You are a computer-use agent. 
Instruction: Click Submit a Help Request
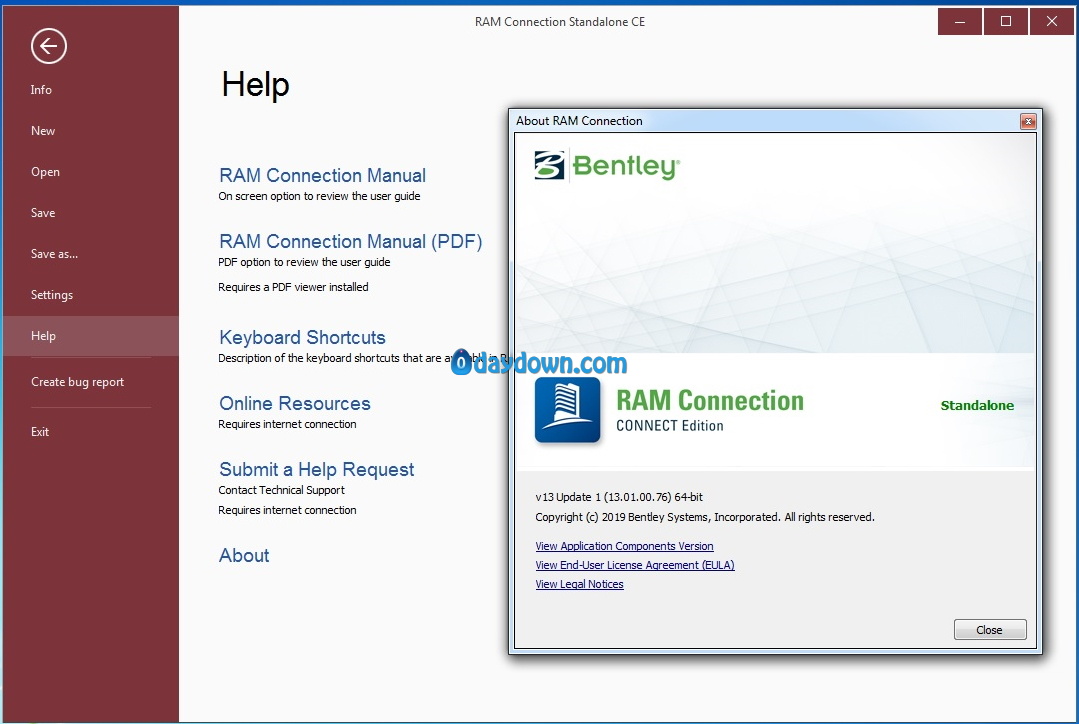click(x=317, y=469)
